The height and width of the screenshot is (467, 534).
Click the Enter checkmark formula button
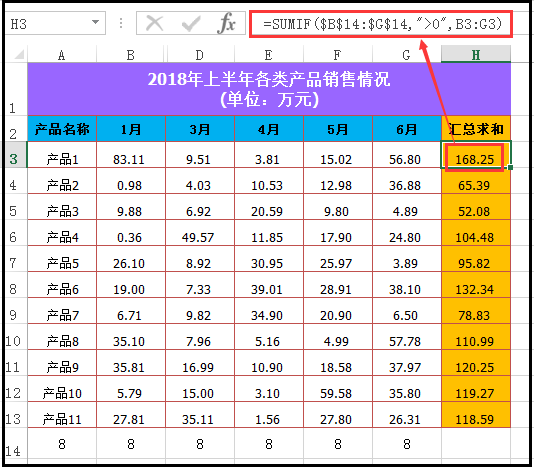coord(191,24)
